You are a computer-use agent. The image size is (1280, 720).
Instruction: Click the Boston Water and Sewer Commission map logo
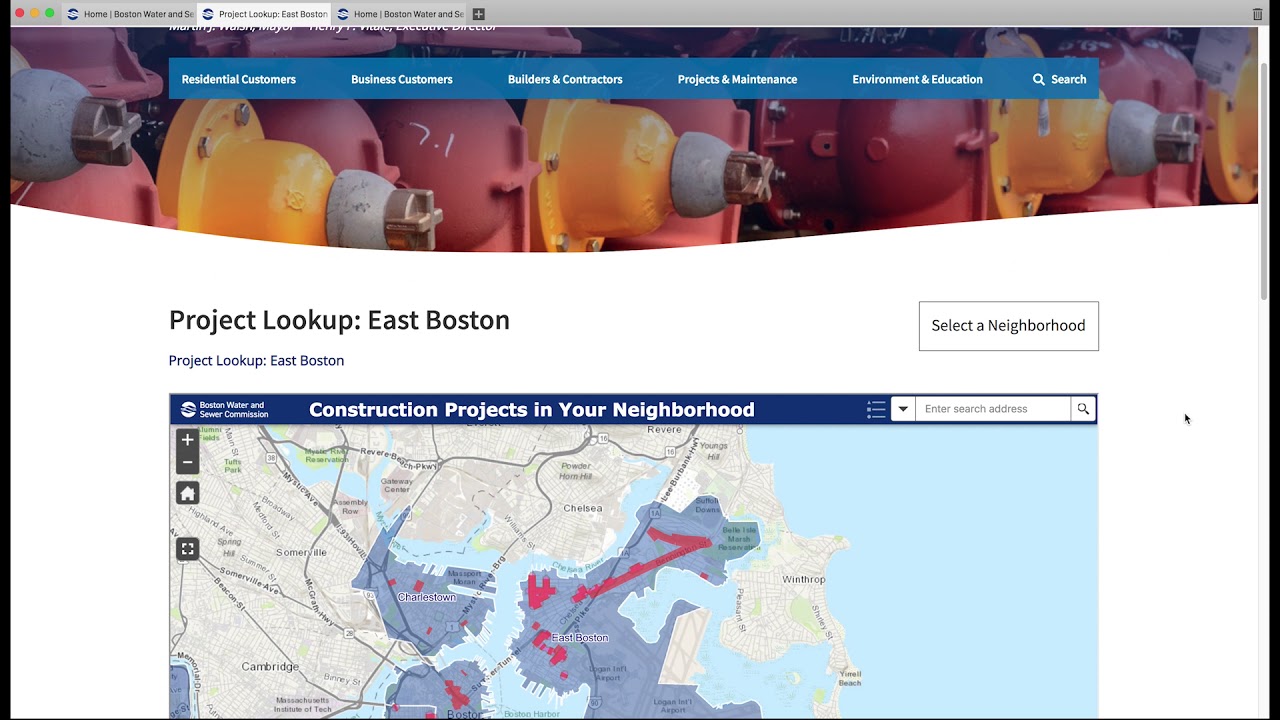225,410
